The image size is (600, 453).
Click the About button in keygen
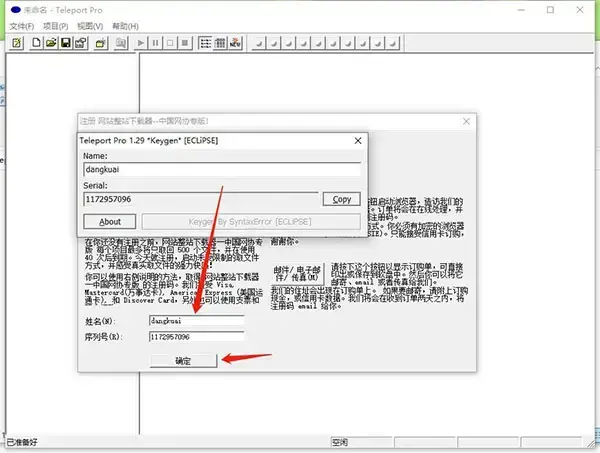tap(110, 222)
